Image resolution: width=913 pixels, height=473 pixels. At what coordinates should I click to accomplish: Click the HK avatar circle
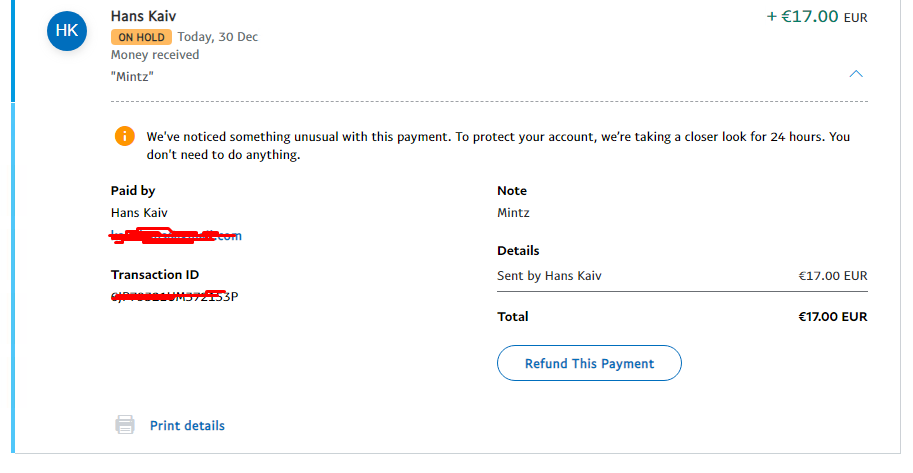click(67, 31)
